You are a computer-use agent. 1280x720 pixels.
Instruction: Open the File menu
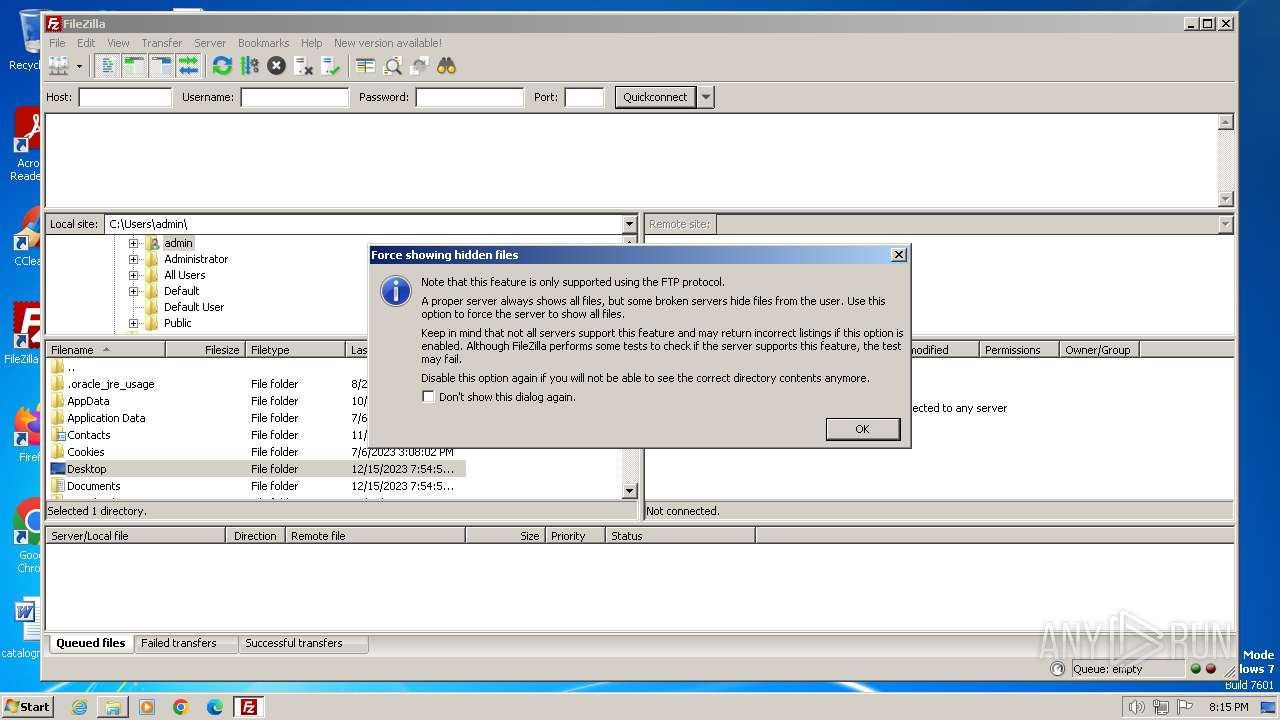pyautogui.click(x=58, y=43)
